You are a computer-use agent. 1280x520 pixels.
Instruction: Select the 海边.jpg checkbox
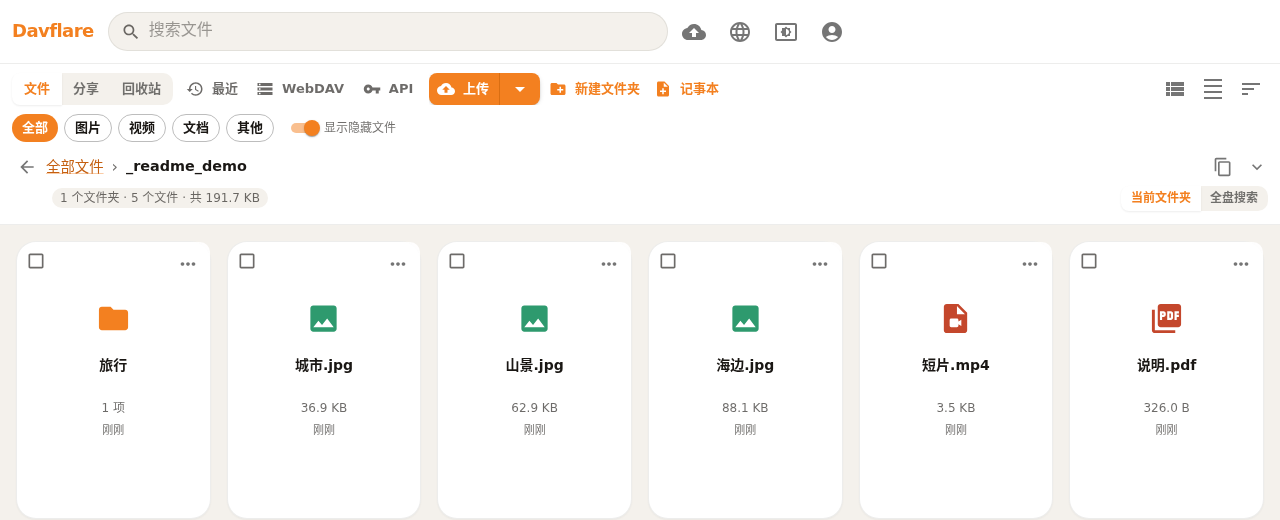pos(668,261)
